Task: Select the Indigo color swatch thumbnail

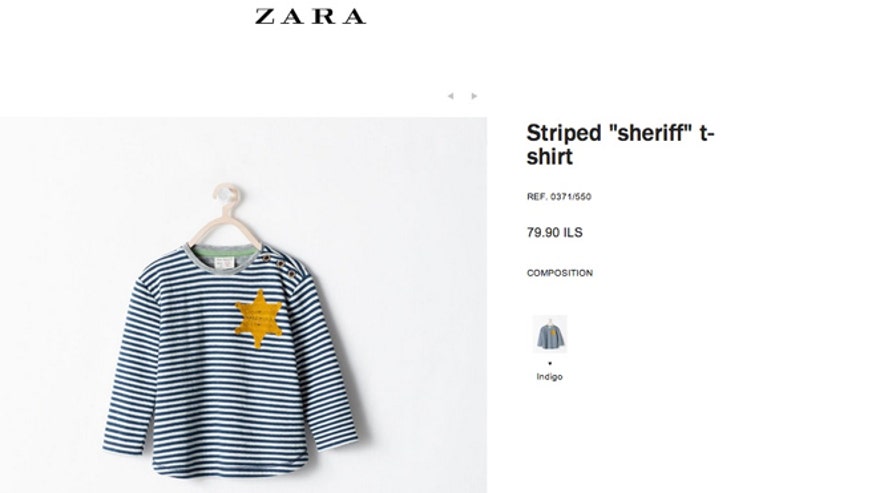Action: tap(550, 334)
